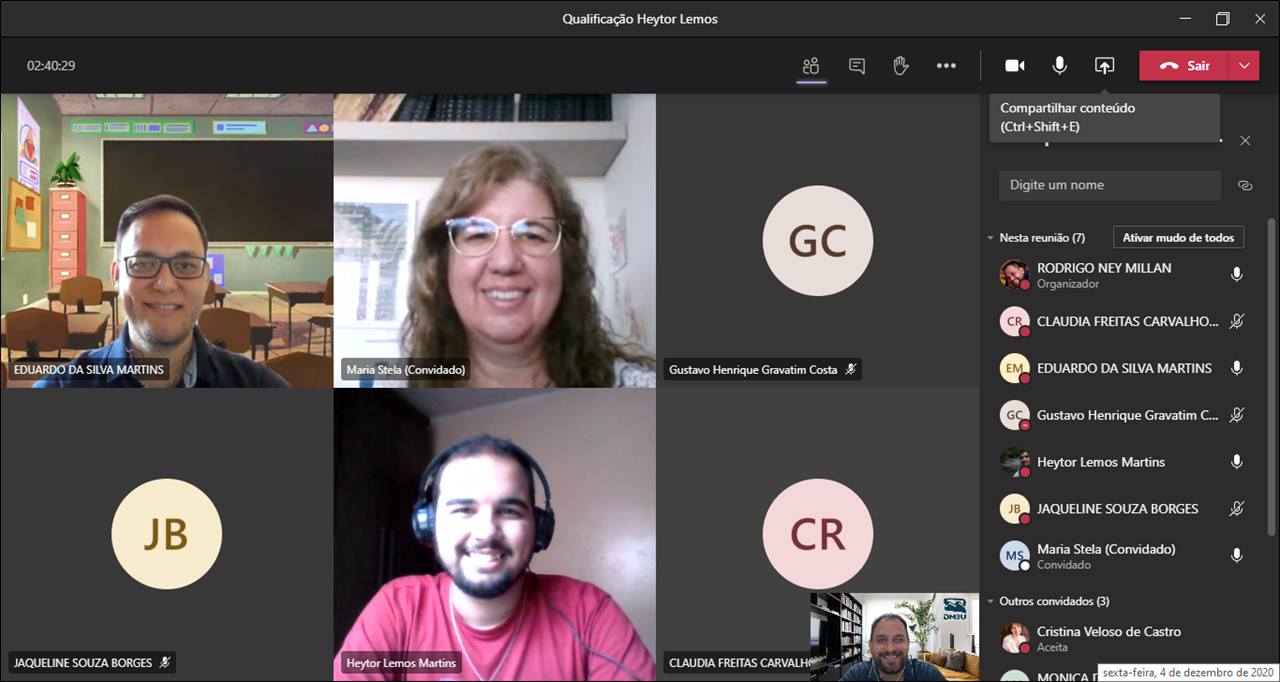Click the share content icon
Image resolution: width=1280 pixels, height=682 pixels.
(x=1104, y=66)
